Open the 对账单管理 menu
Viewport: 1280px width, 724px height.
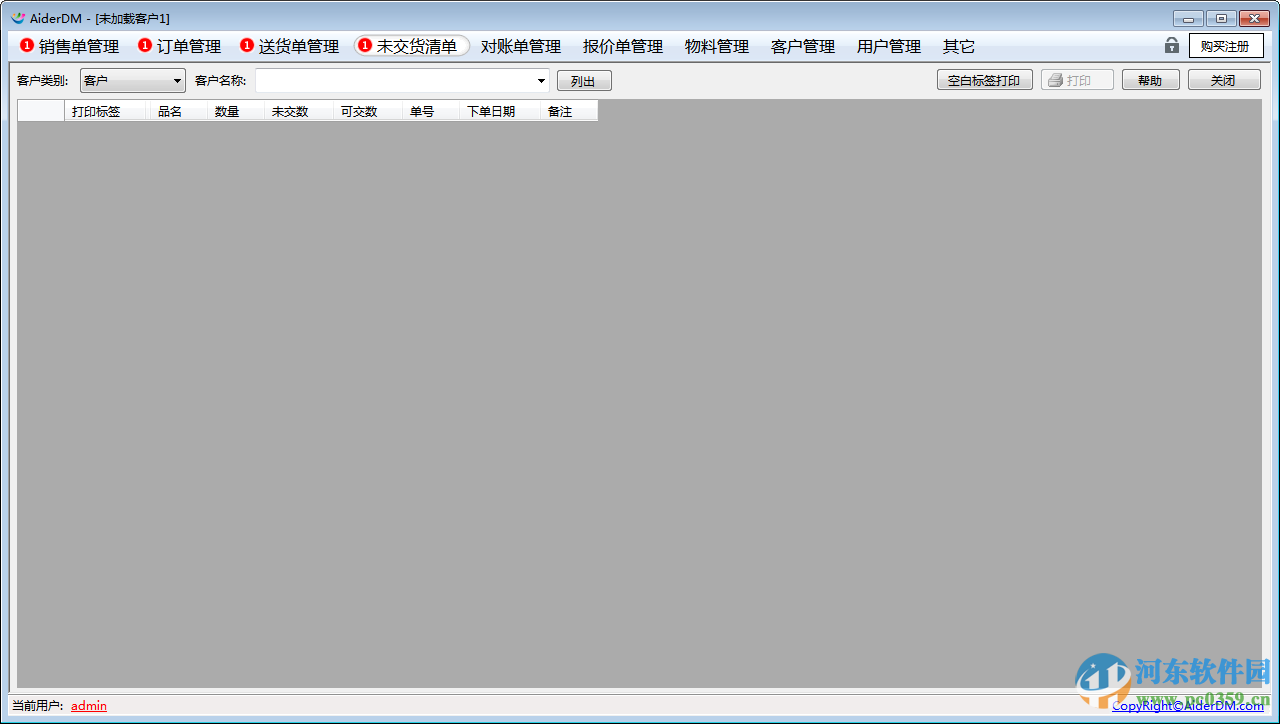tap(519, 46)
